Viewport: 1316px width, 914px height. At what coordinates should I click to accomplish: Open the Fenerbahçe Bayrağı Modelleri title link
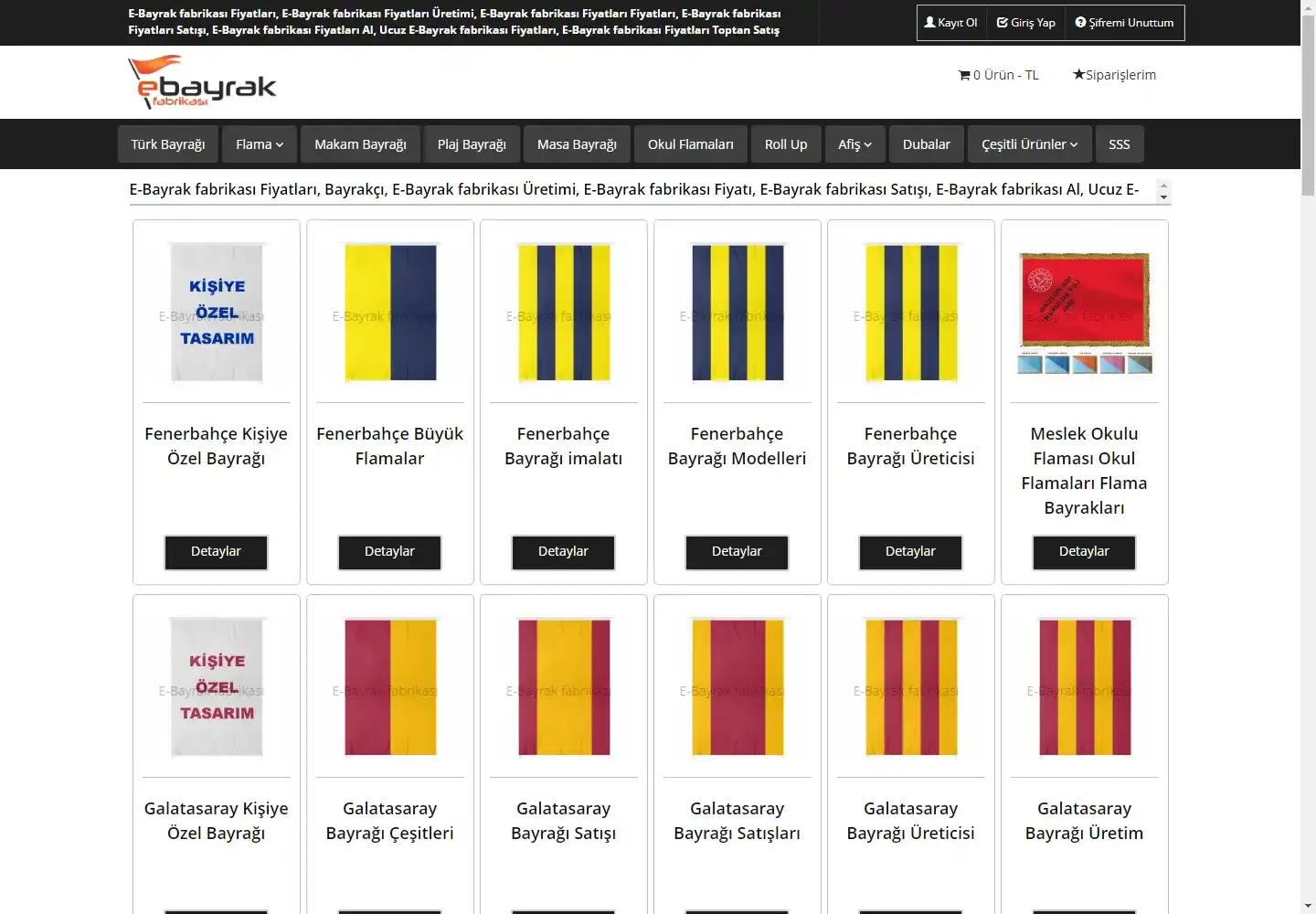[737, 446]
